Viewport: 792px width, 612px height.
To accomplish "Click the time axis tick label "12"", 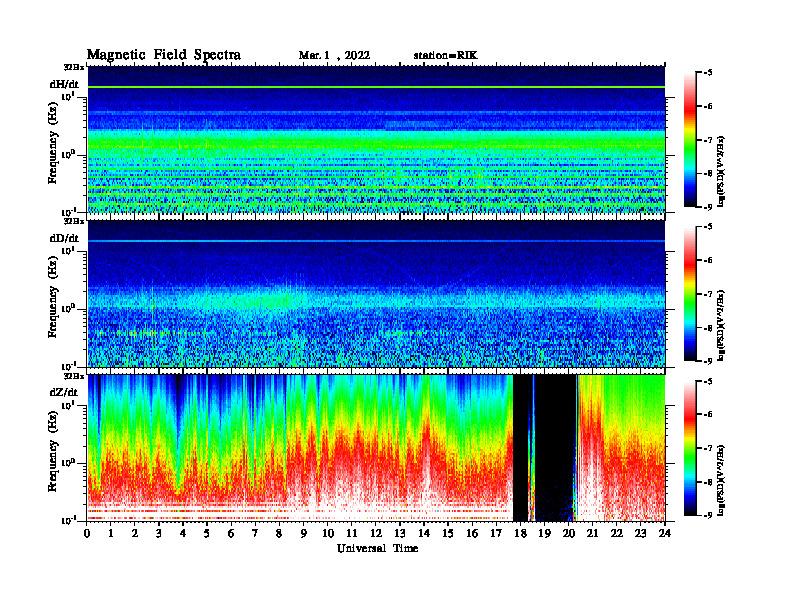I will click(376, 533).
